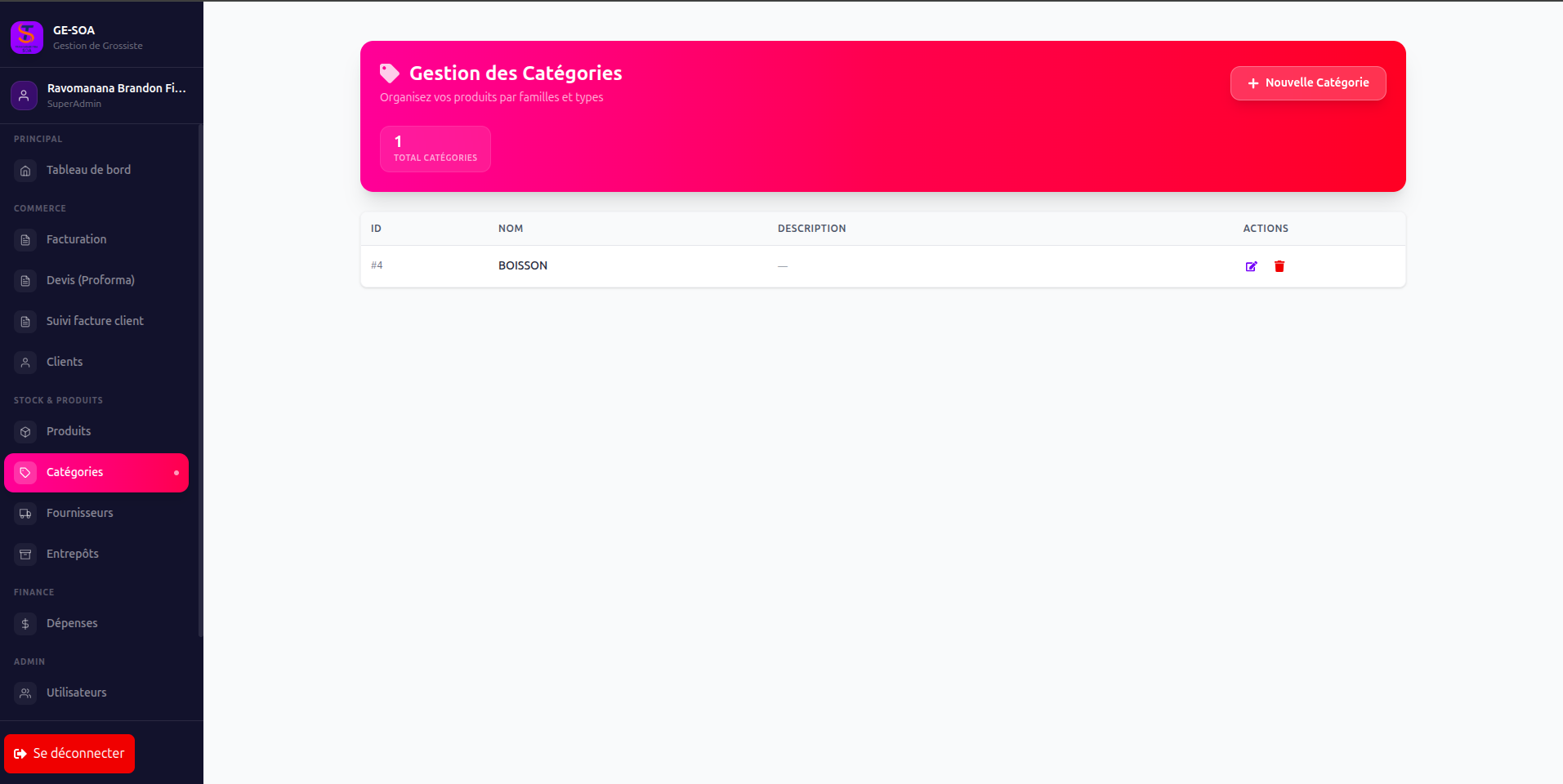Image resolution: width=1563 pixels, height=784 pixels.
Task: Click the home icon beside Tableau de bord
Action: [25, 171]
